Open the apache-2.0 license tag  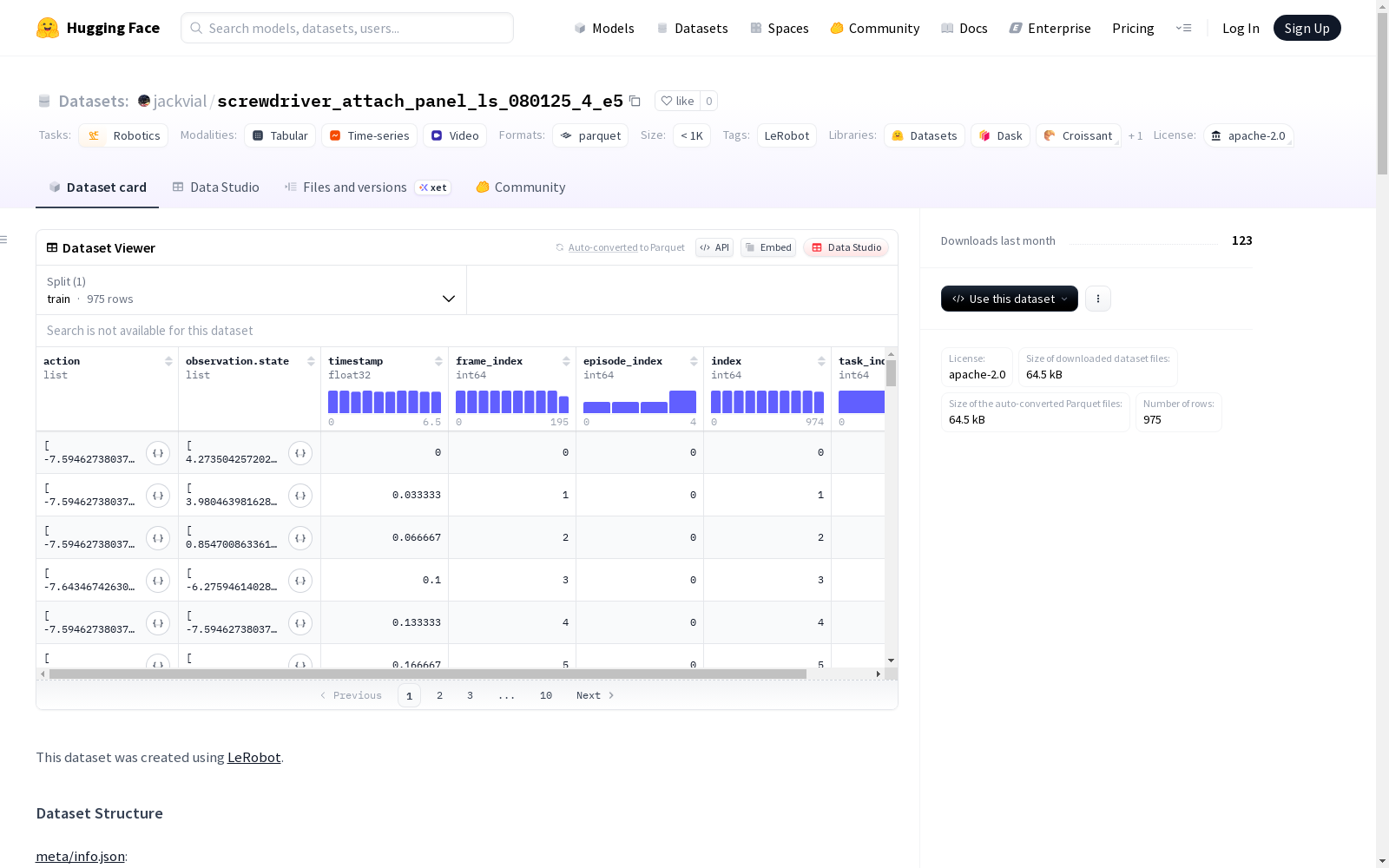1248,135
